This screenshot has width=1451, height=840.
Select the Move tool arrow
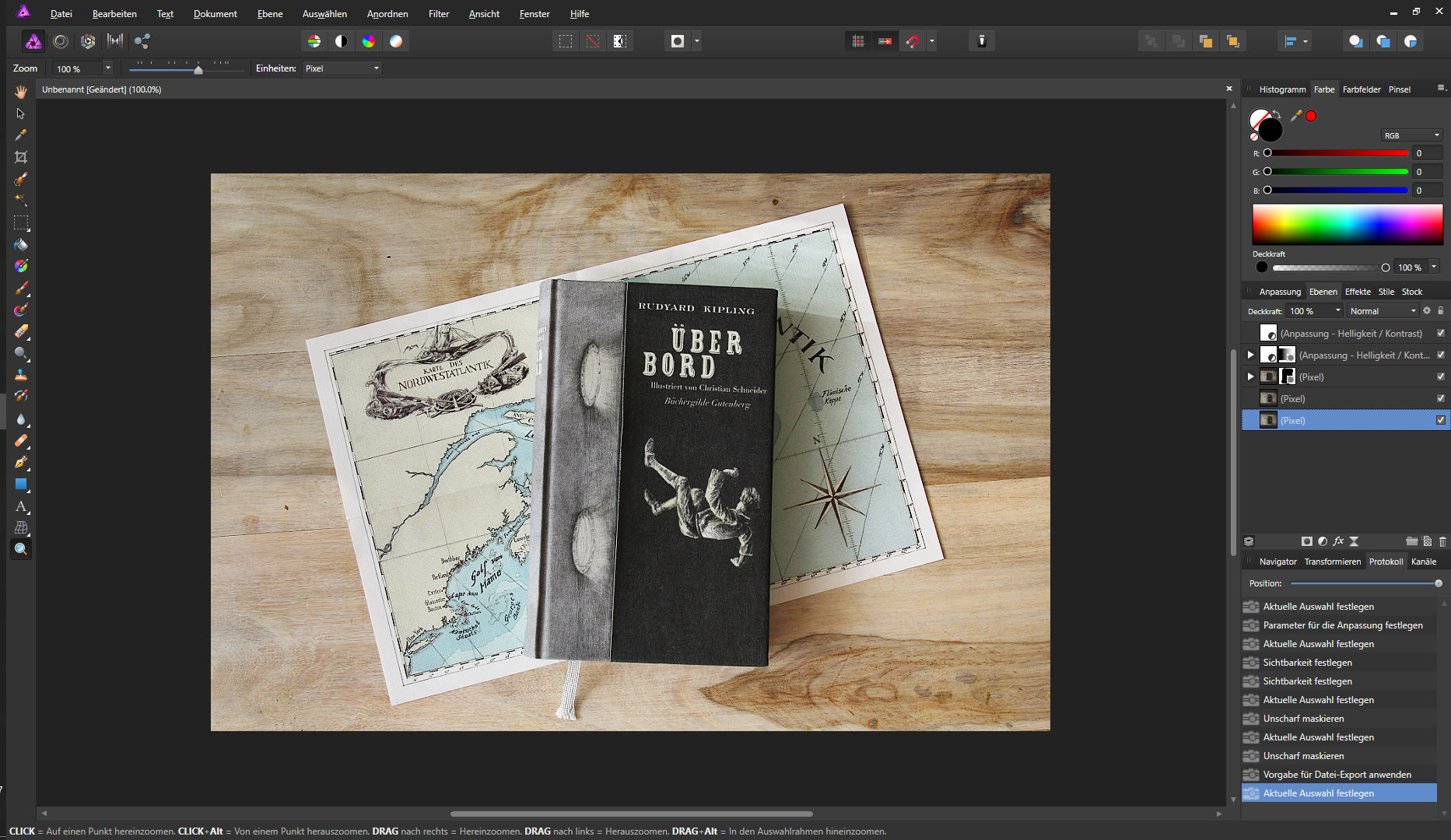pyautogui.click(x=21, y=114)
